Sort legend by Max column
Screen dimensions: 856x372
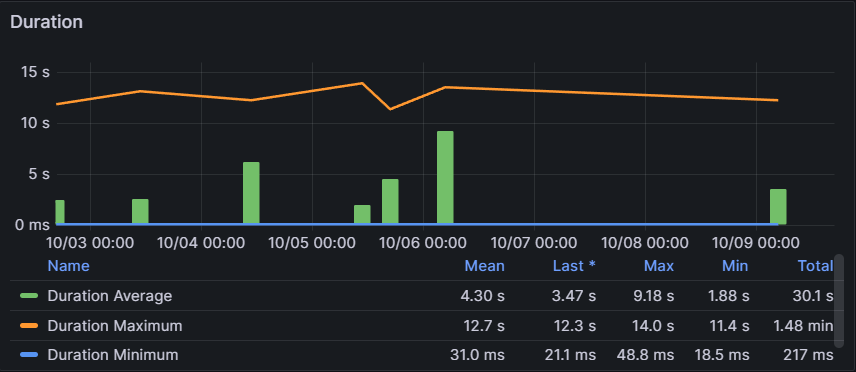(659, 266)
